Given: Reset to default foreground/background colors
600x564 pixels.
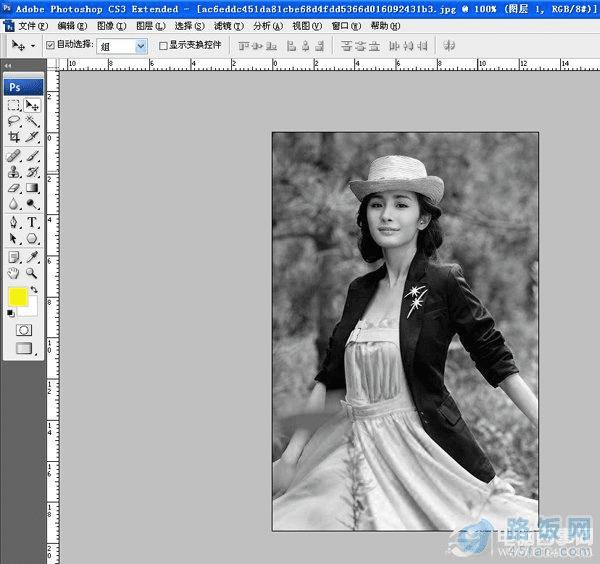Looking at the screenshot, I should 11,312.
